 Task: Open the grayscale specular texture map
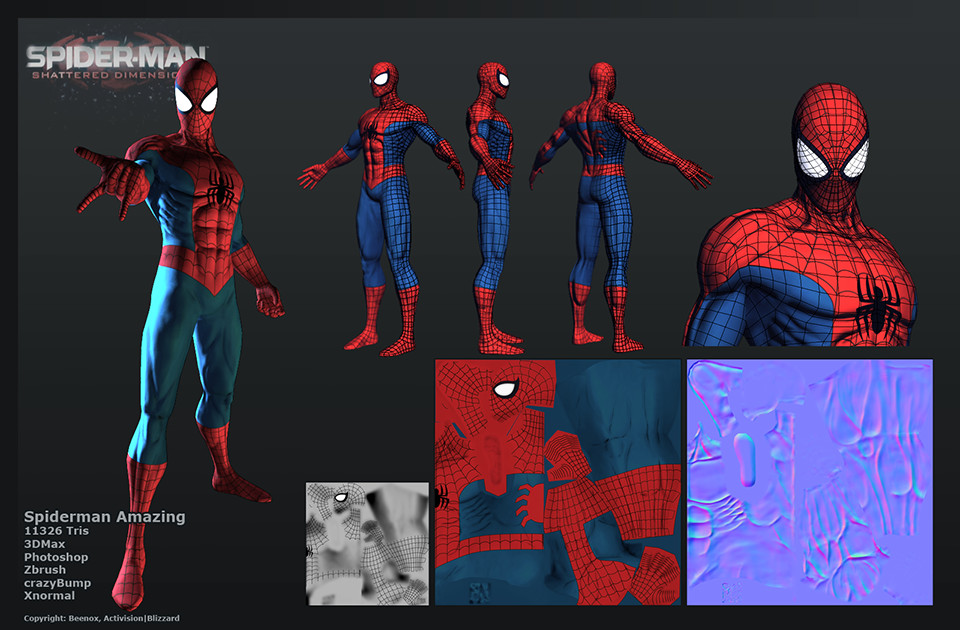coord(367,544)
